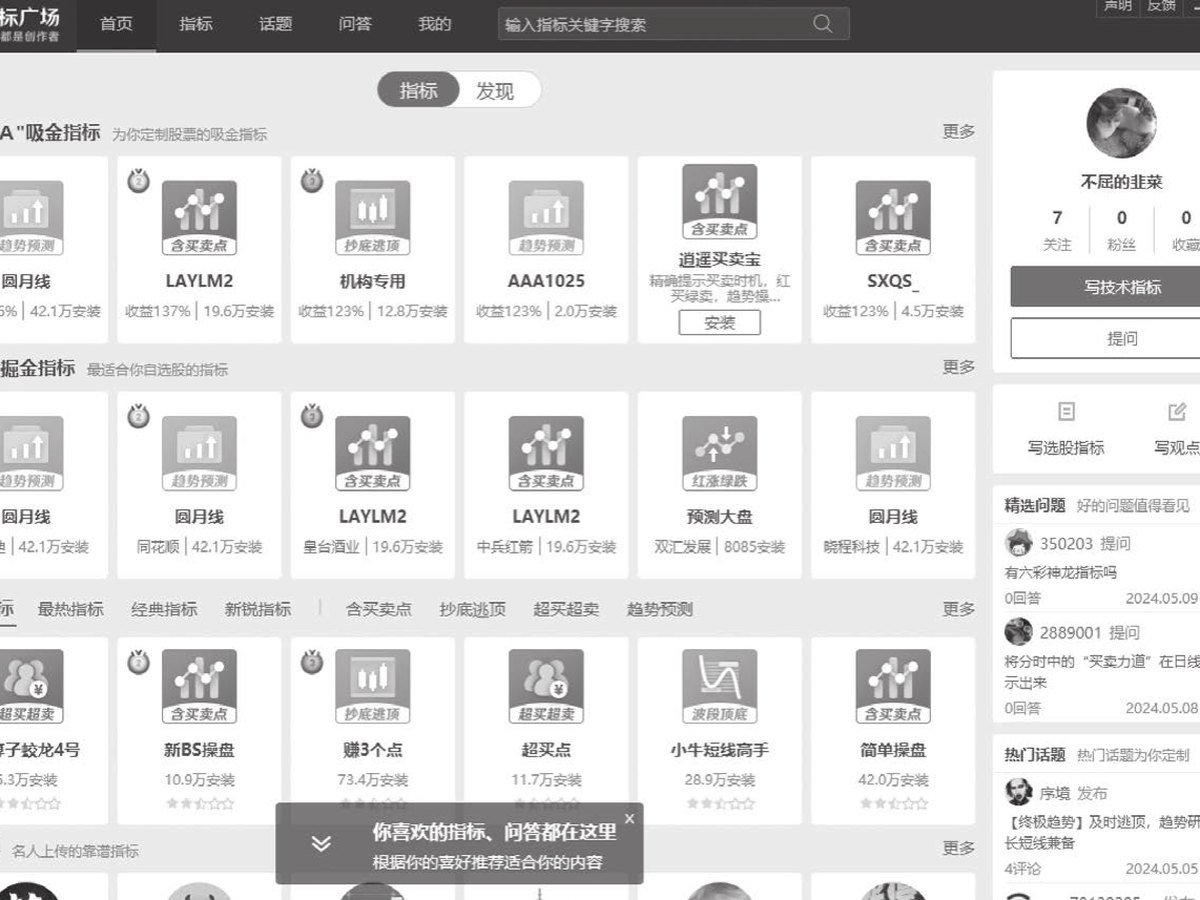Switch to the 指标 toggle pill

coord(418,90)
